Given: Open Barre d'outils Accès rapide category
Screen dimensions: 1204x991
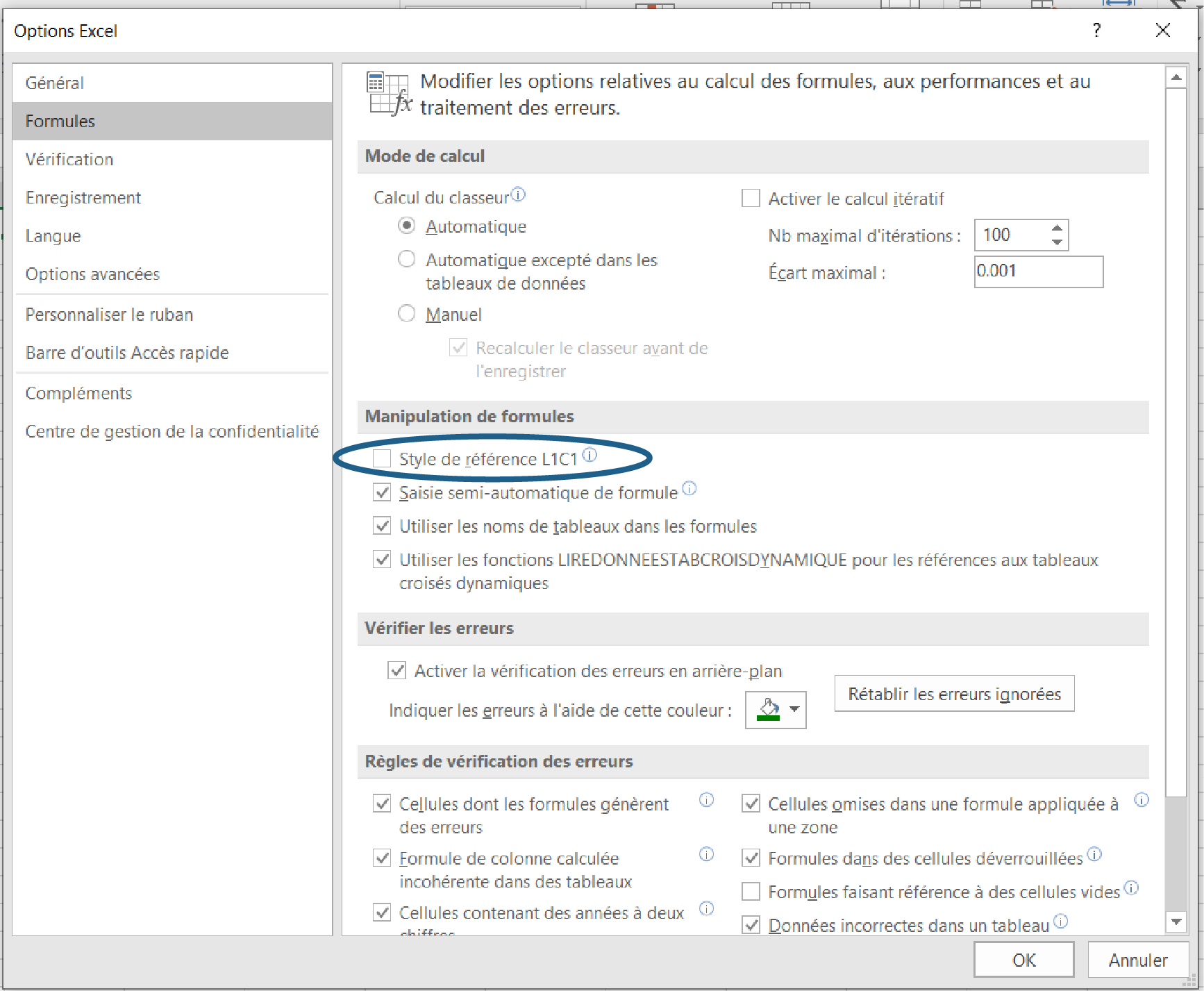Looking at the screenshot, I should 172,353.
